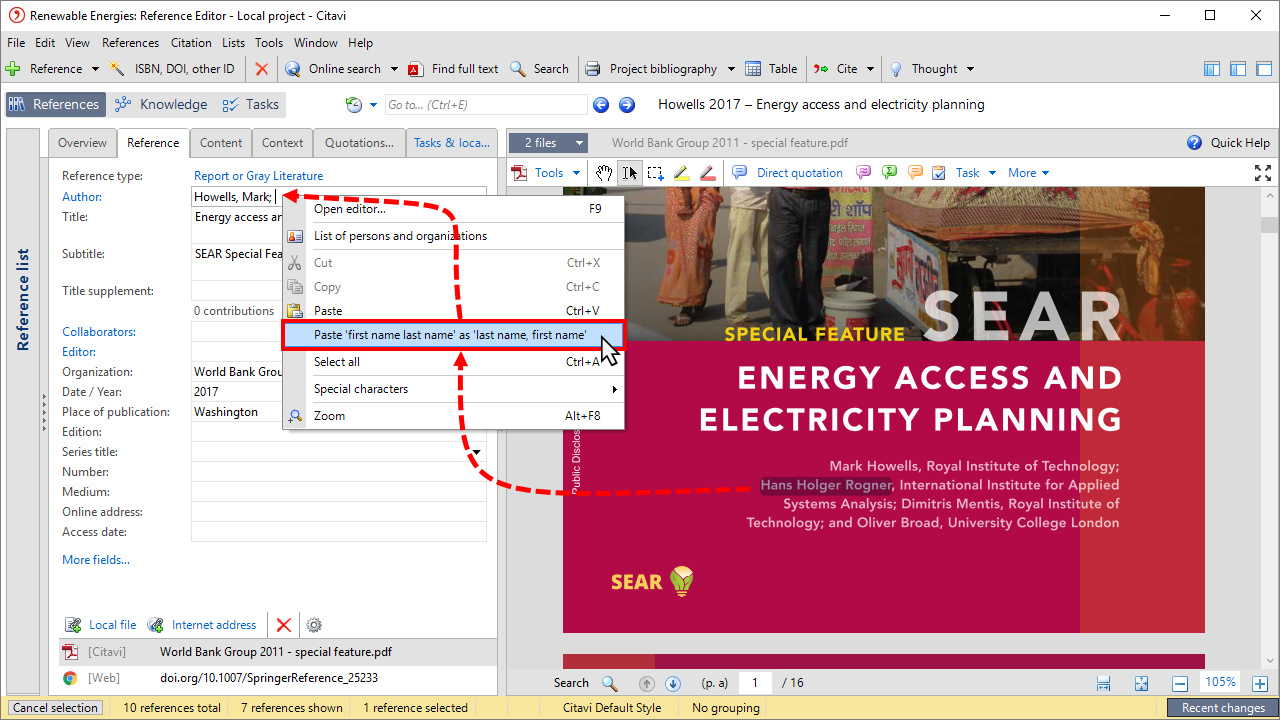Go to next page with down arrow
This screenshot has height=720, width=1280.
pyautogui.click(x=673, y=683)
